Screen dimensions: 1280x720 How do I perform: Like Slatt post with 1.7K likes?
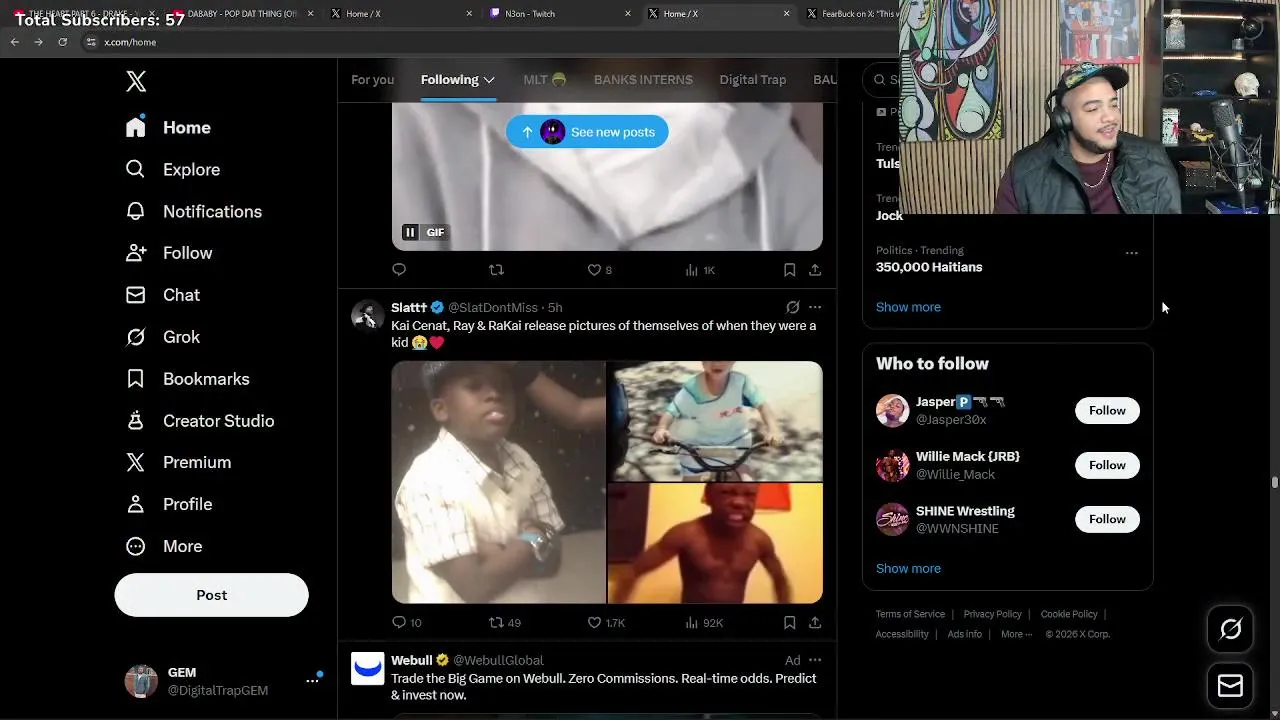pyautogui.click(x=605, y=622)
